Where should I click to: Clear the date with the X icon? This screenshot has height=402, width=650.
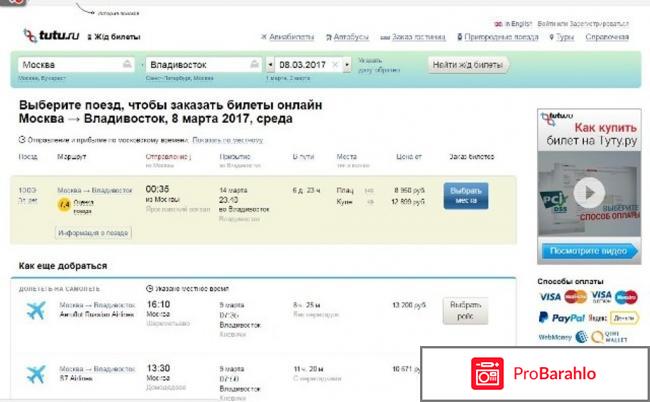click(335, 65)
